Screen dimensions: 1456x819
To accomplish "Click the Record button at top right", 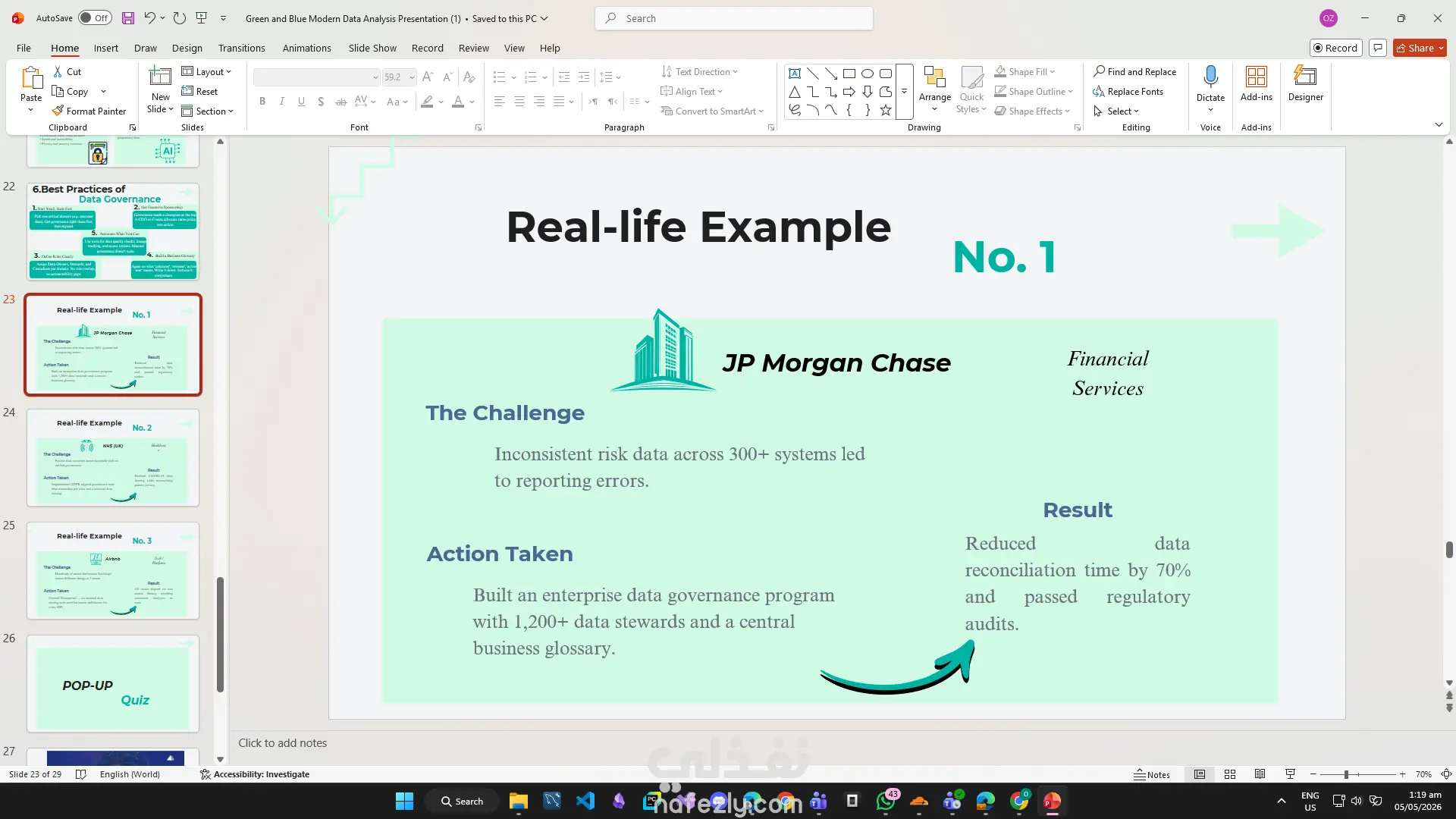I will coord(1335,48).
